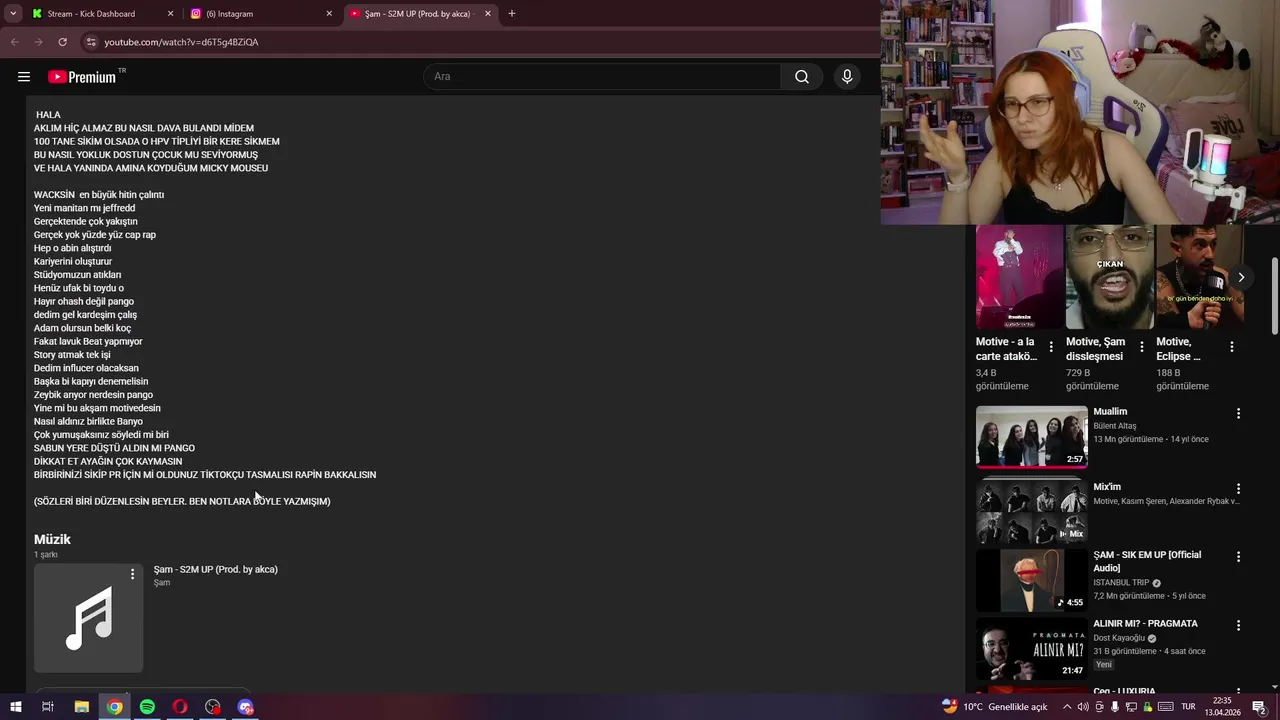The height and width of the screenshot is (720, 1280).
Task: Open more options for Mix'im
Action: click(x=1238, y=489)
